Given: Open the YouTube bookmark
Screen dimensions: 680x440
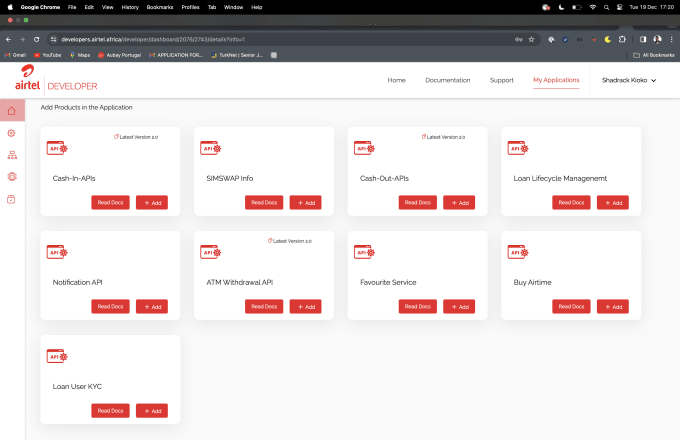Looking at the screenshot, I should pyautogui.click(x=47, y=55).
